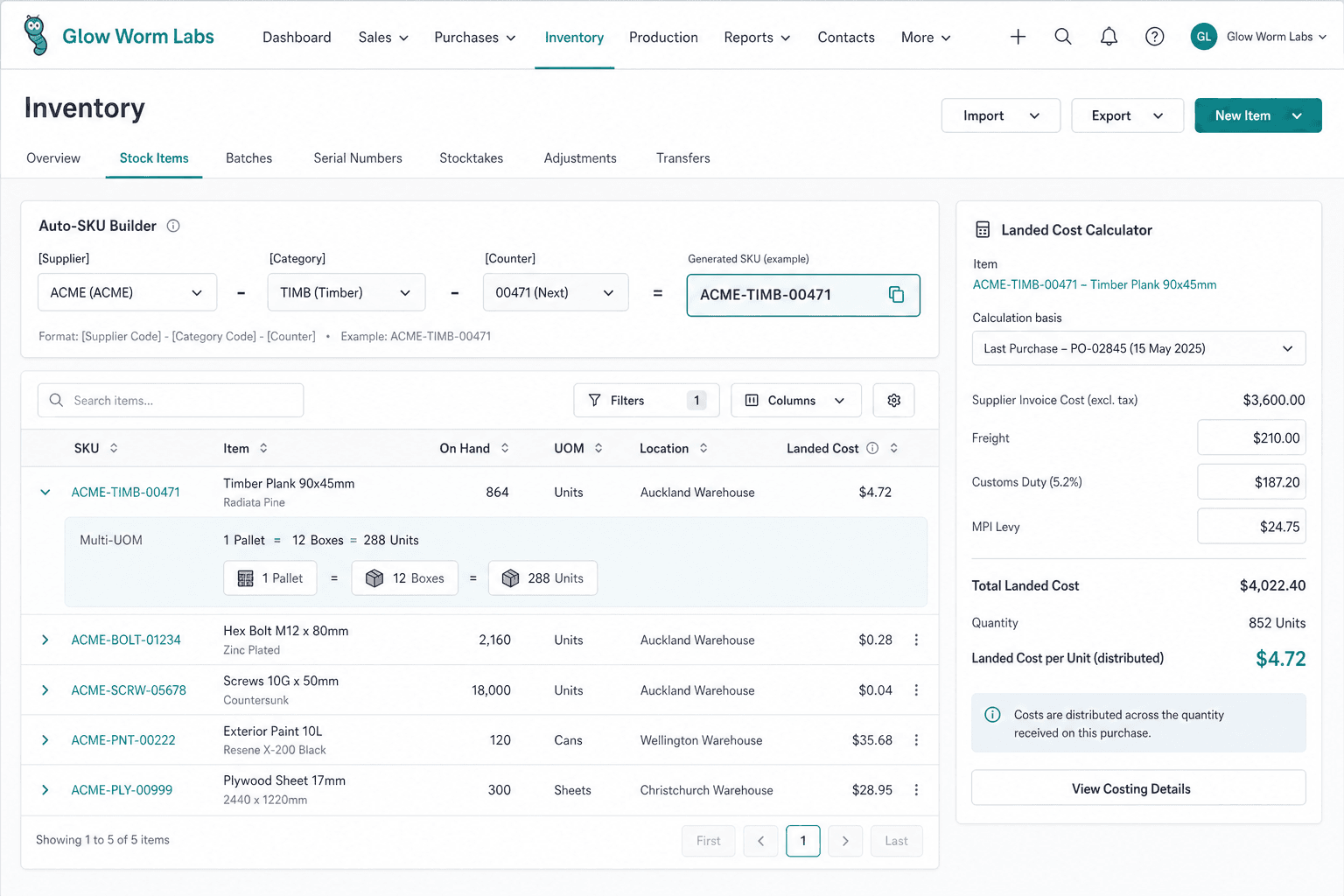The height and width of the screenshot is (896, 1344).
Task: Open the Import dropdown
Action: [1000, 115]
